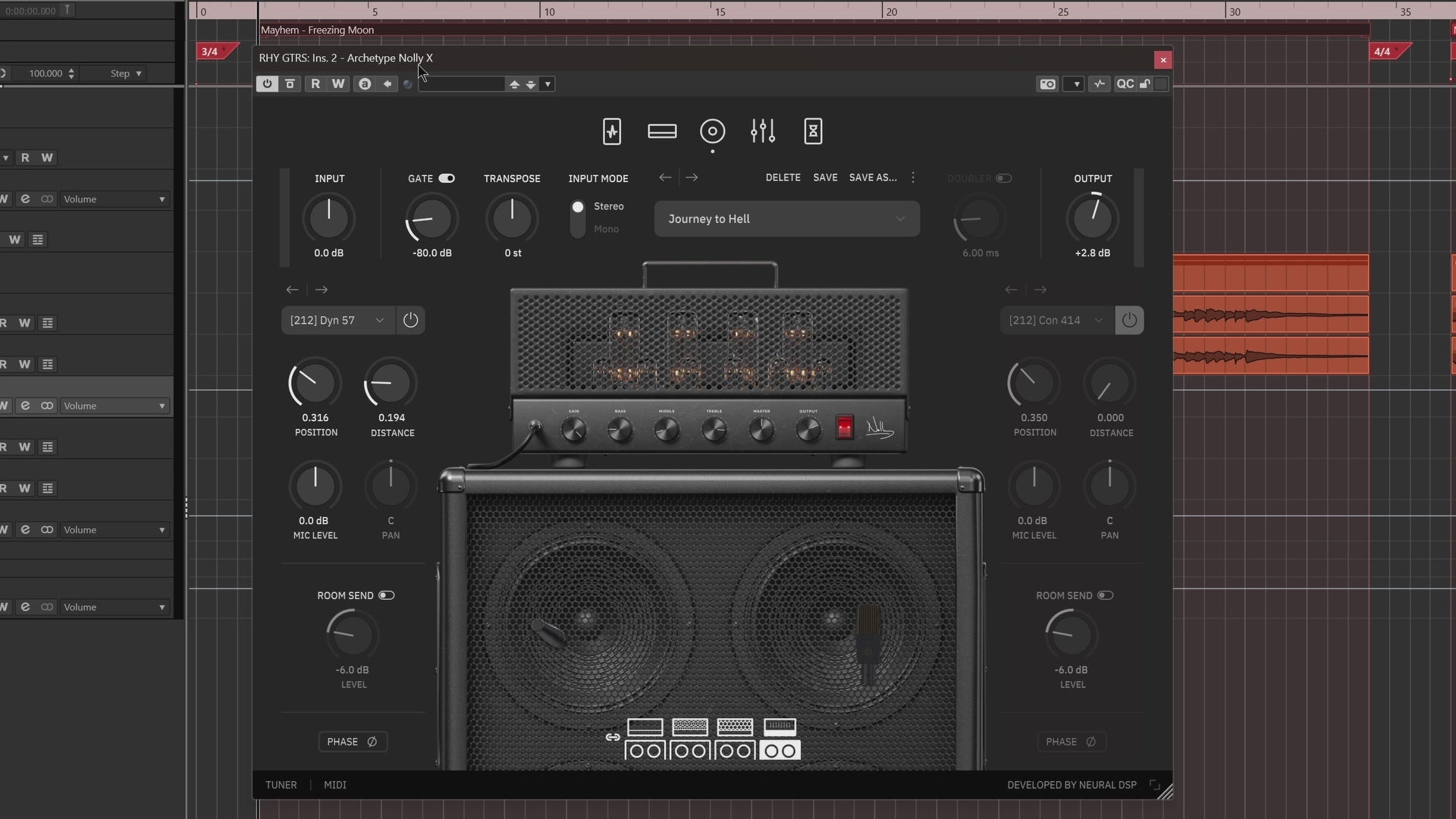Toggle Dyn 57 microphone power button
This screenshot has height=819, width=1456.
coord(410,320)
